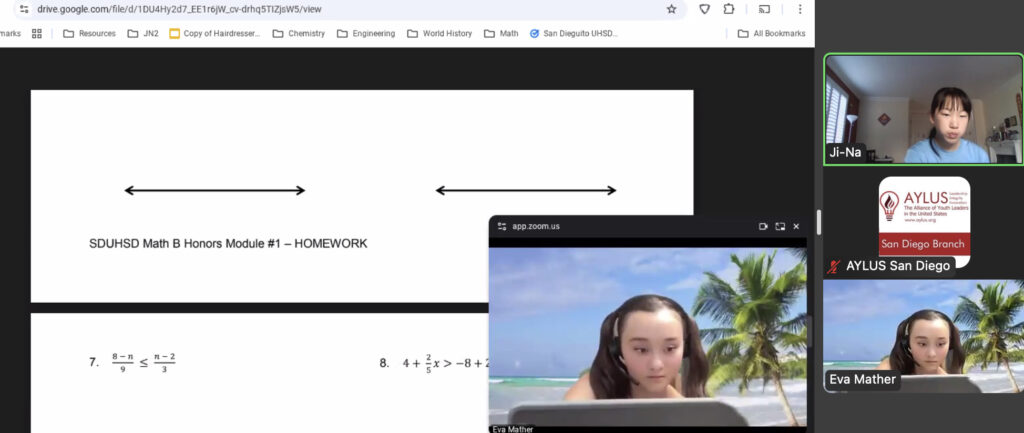
Task: Open San Dieguito UHSD bookmark link
Action: 573,33
